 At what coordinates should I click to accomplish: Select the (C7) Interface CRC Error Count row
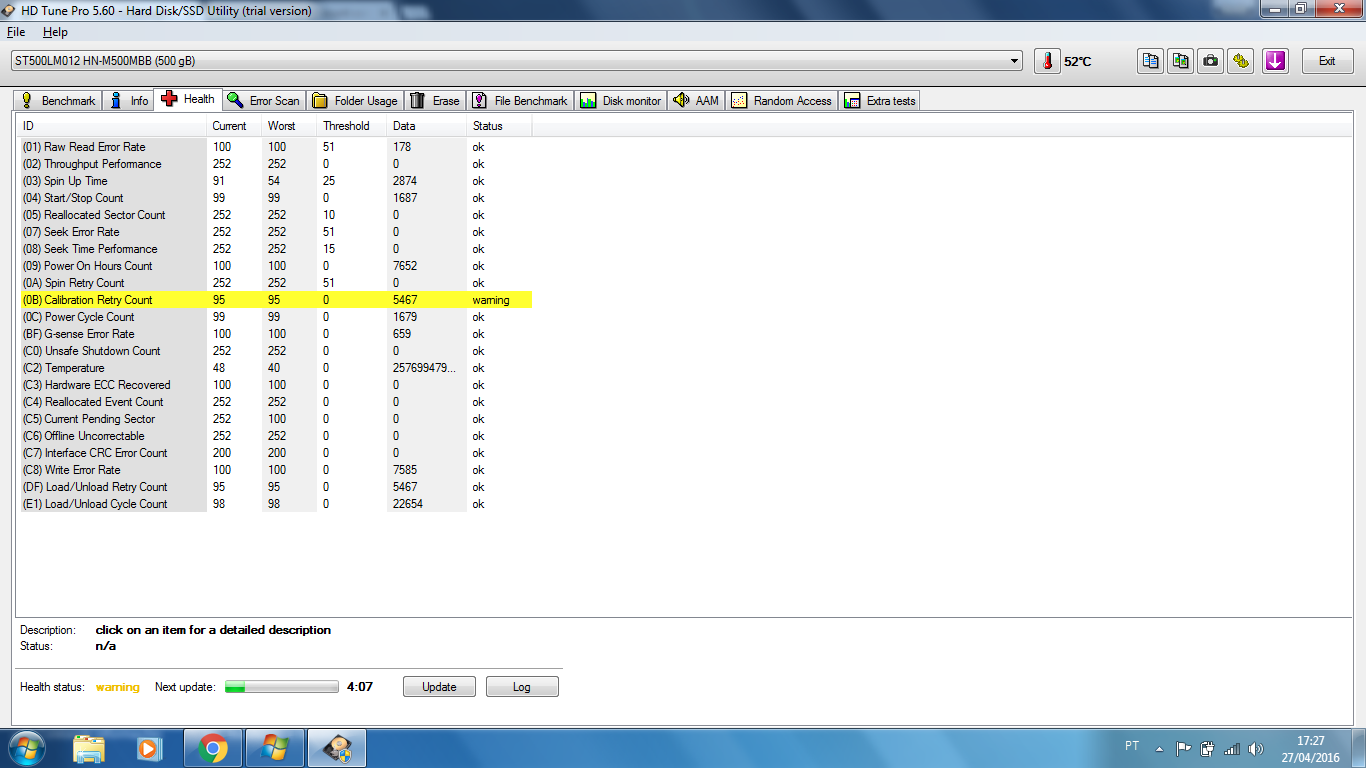(274, 453)
